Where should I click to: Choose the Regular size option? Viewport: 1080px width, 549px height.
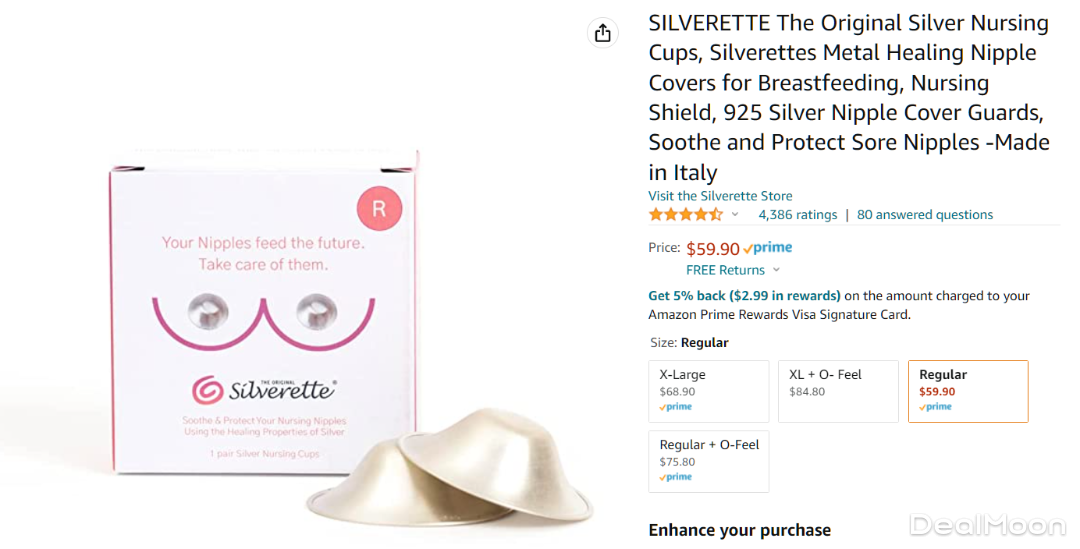coord(968,391)
